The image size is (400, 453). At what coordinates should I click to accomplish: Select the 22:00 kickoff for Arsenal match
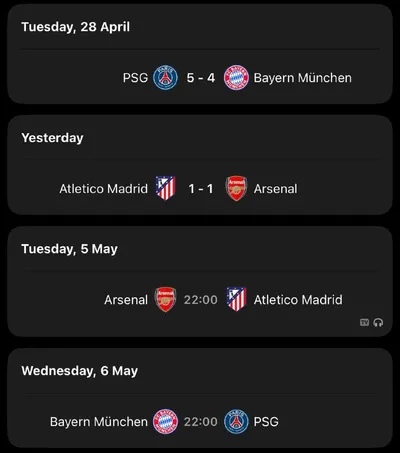(201, 300)
